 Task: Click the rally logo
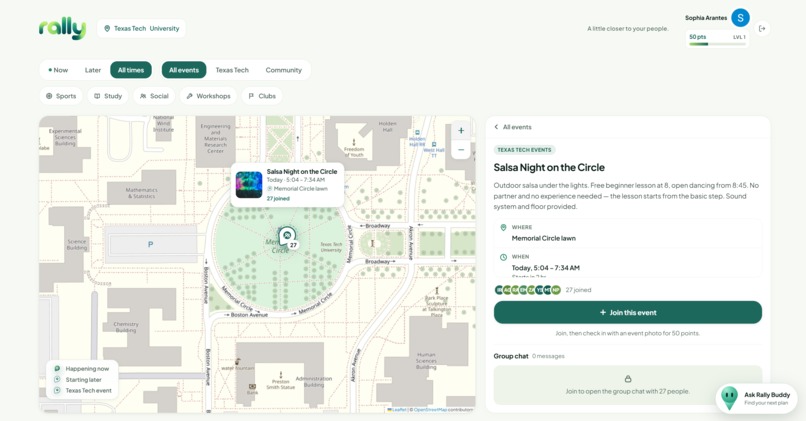coord(62,28)
